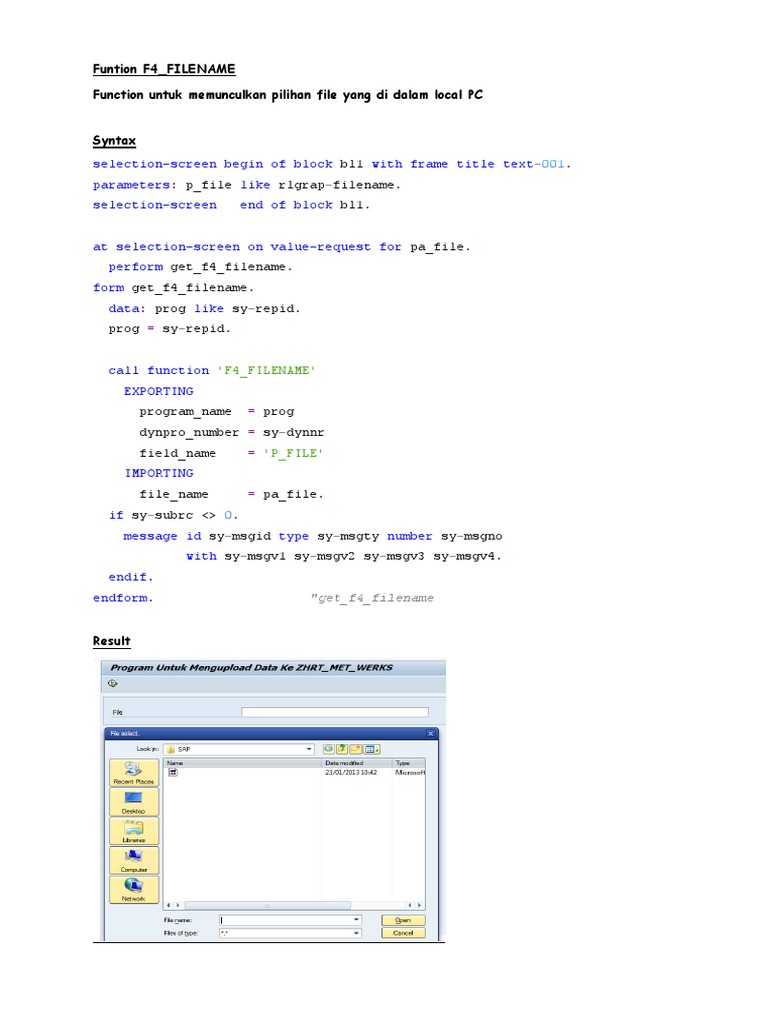768x1024 pixels.
Task: Open Computer shortcut in places bar
Action: [134, 861]
